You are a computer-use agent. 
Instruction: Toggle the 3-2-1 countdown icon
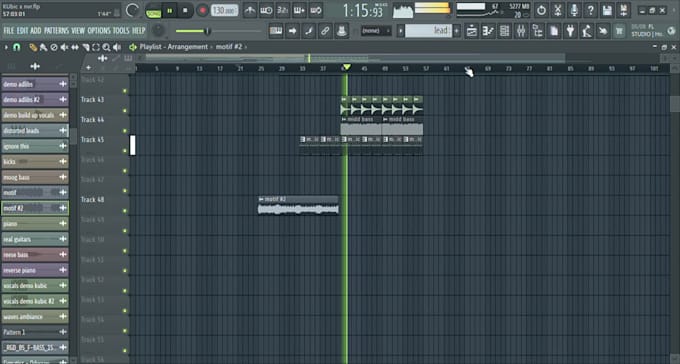(283, 10)
